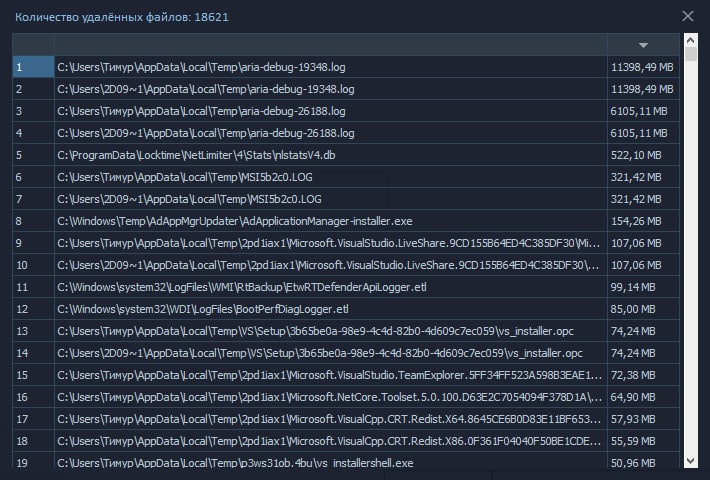The width and height of the screenshot is (710, 480).
Task: Click size 50,96 MB cell
Action: tap(643, 461)
